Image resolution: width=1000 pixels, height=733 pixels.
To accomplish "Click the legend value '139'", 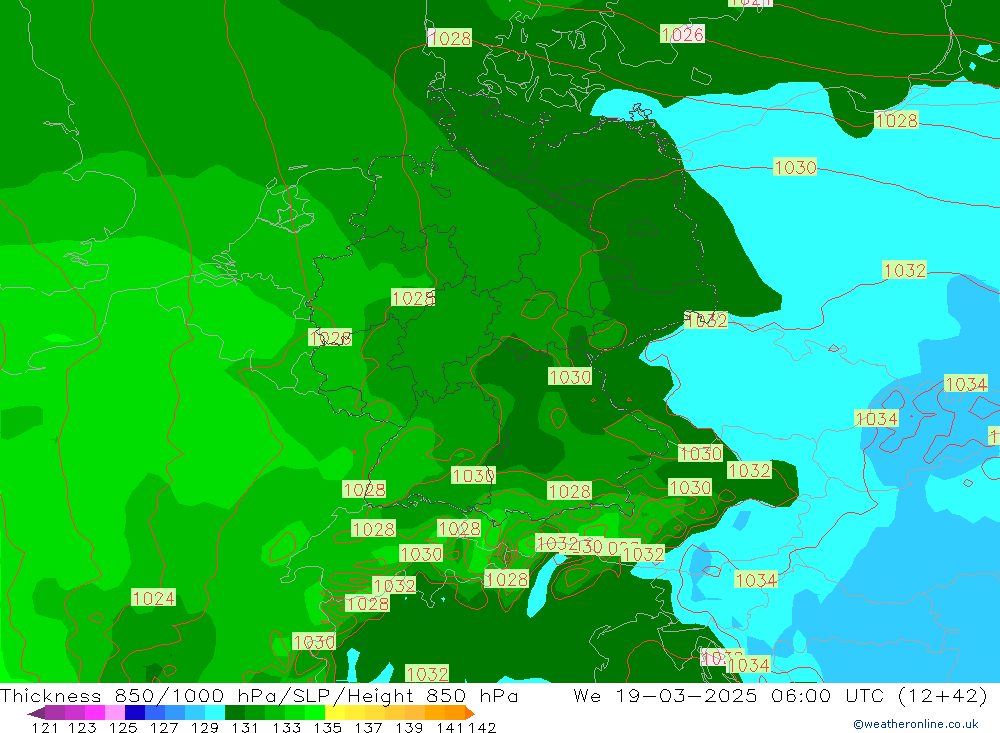I will (x=409, y=727).
